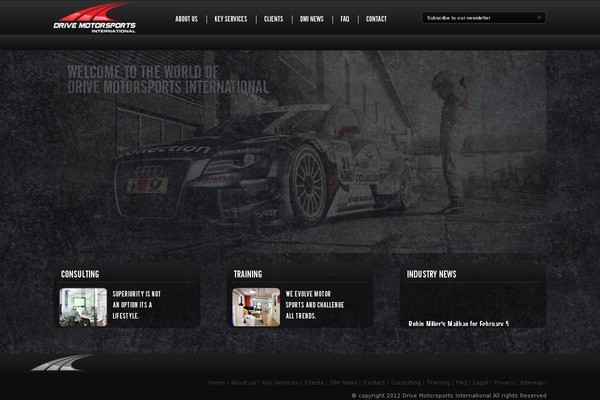Open FAQ footer link
The image size is (600, 400).
pyautogui.click(x=461, y=382)
